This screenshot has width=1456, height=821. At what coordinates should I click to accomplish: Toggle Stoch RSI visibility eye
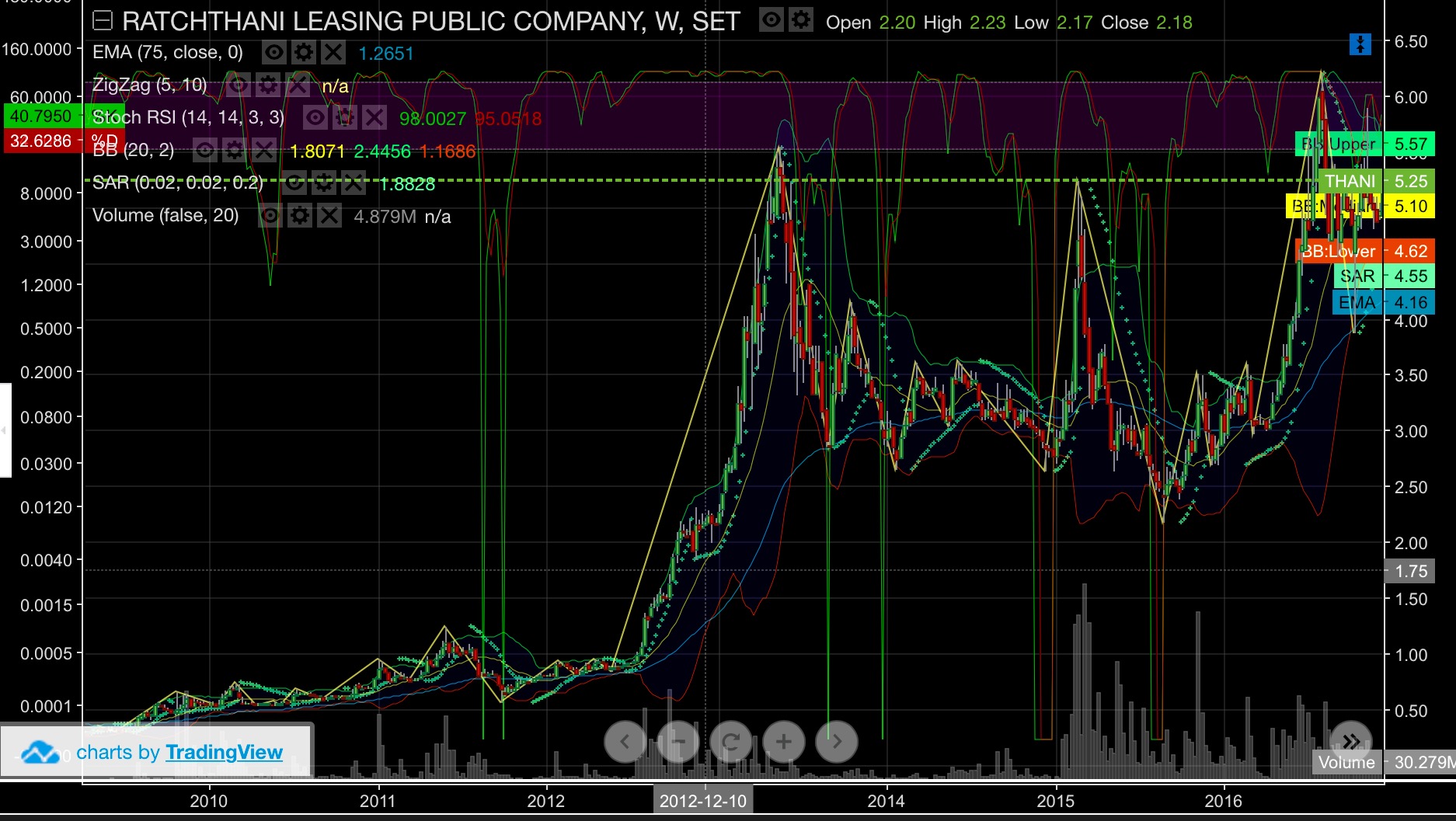(315, 118)
